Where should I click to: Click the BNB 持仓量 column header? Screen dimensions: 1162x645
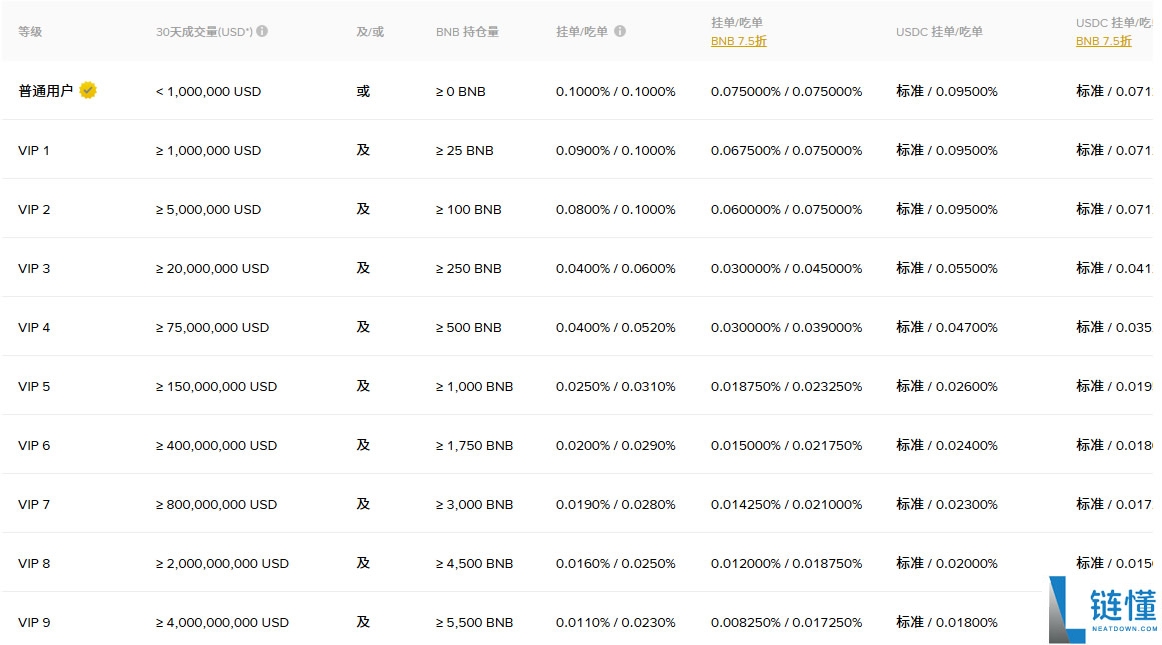tap(467, 32)
